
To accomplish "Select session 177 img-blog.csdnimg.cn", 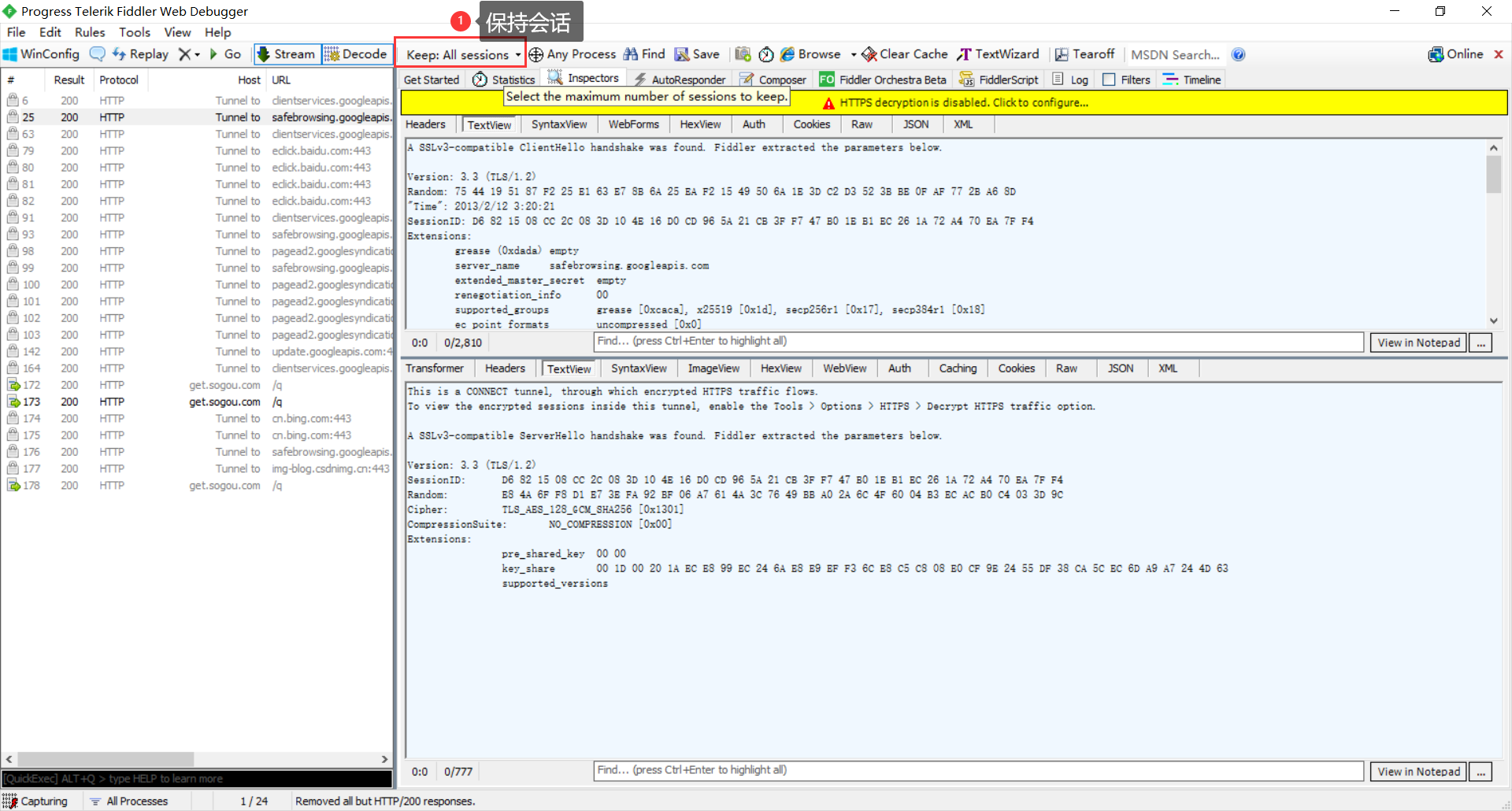I will click(197, 468).
